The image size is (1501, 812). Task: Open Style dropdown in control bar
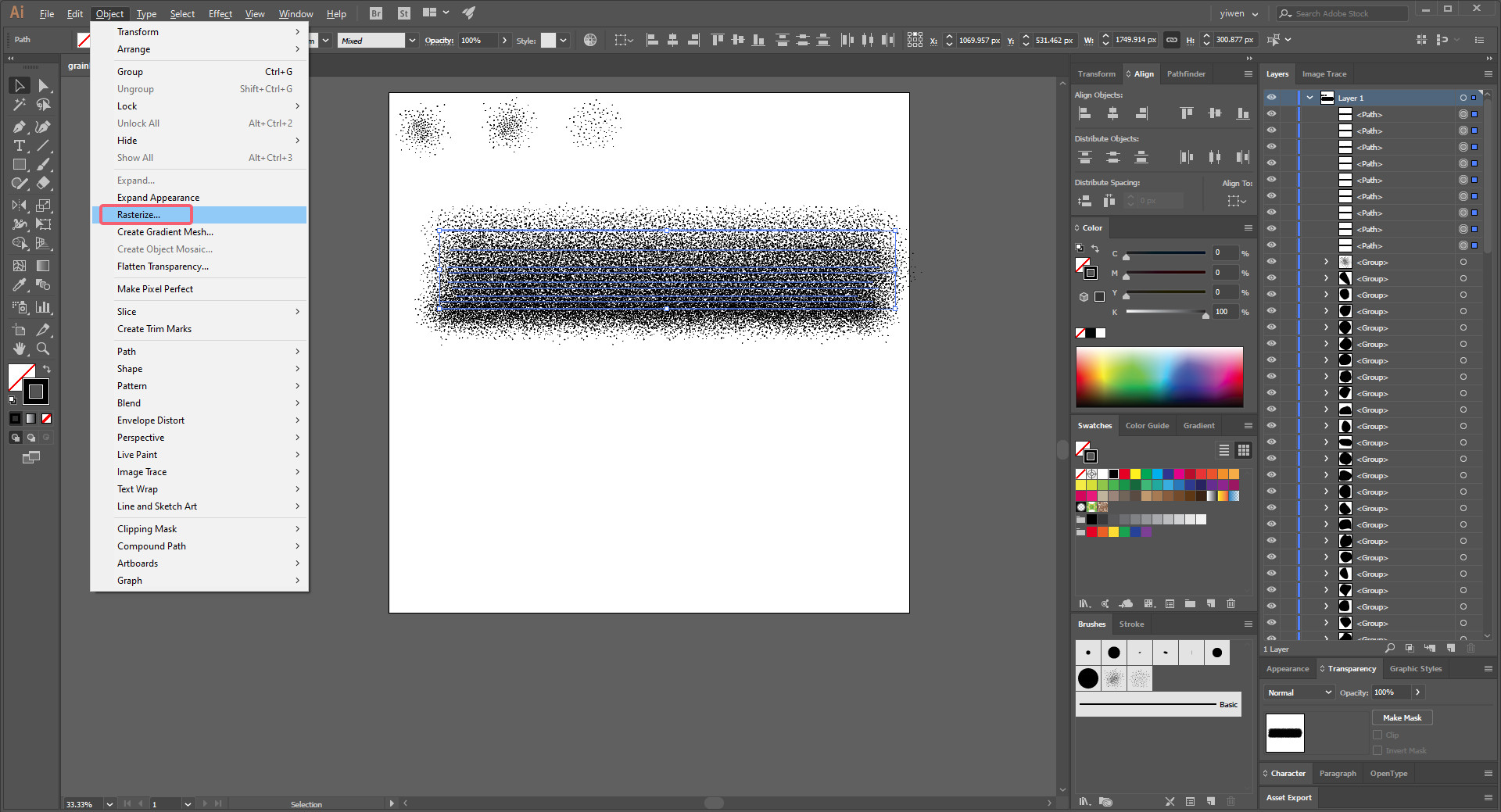[x=563, y=40]
